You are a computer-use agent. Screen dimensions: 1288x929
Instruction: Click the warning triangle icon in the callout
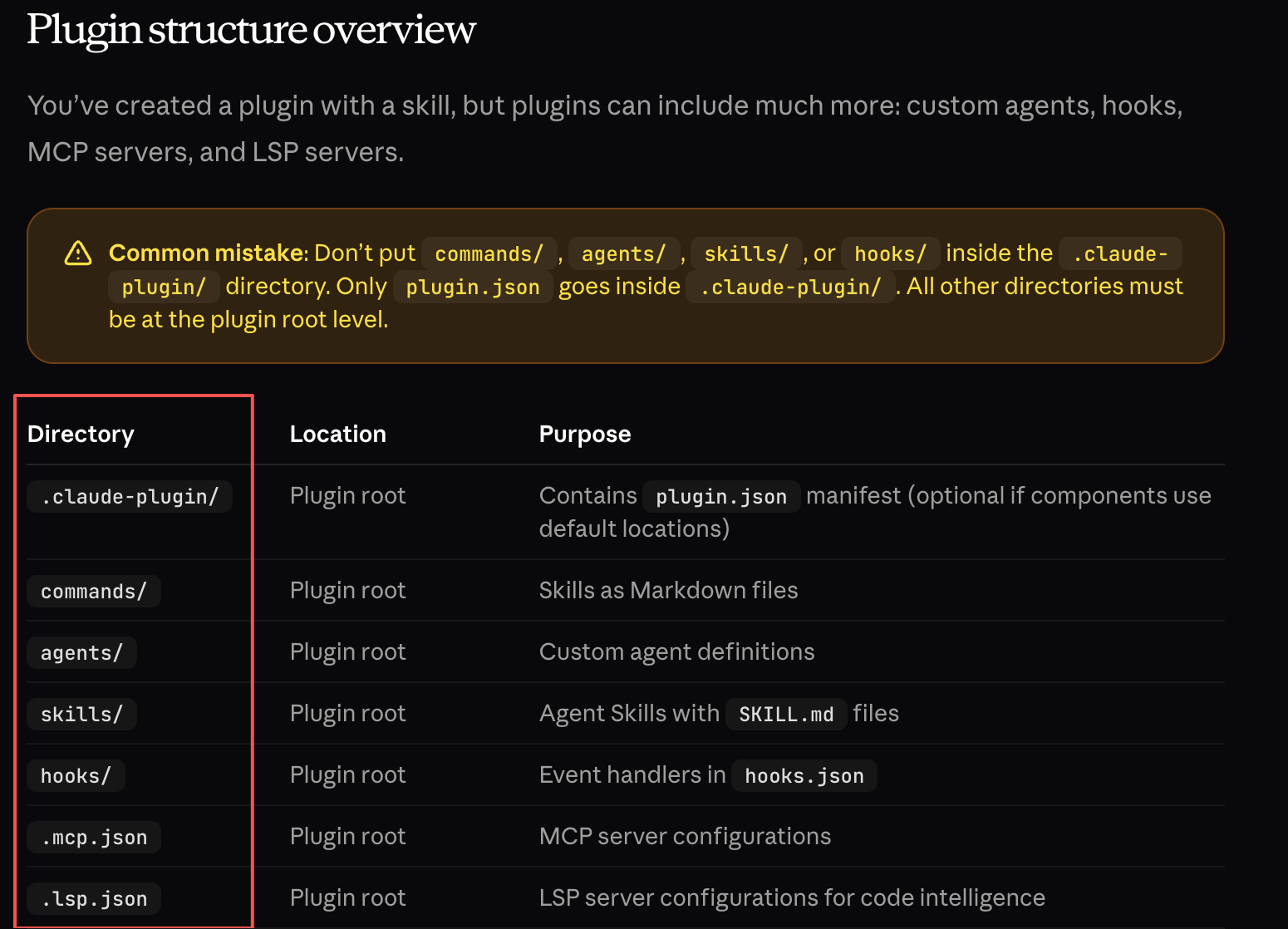(78, 253)
